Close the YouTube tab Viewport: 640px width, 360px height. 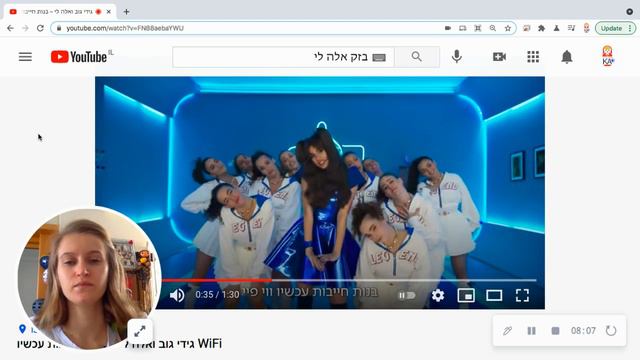point(109,12)
